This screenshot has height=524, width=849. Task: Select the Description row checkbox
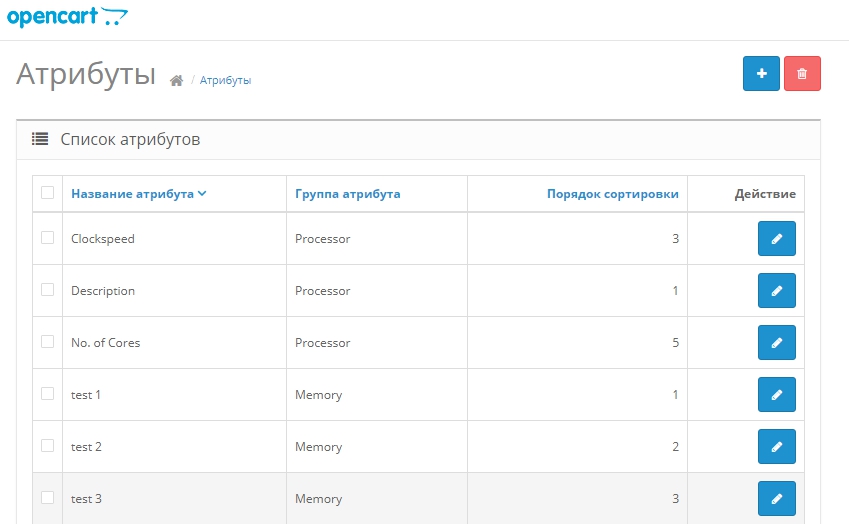coord(47,290)
